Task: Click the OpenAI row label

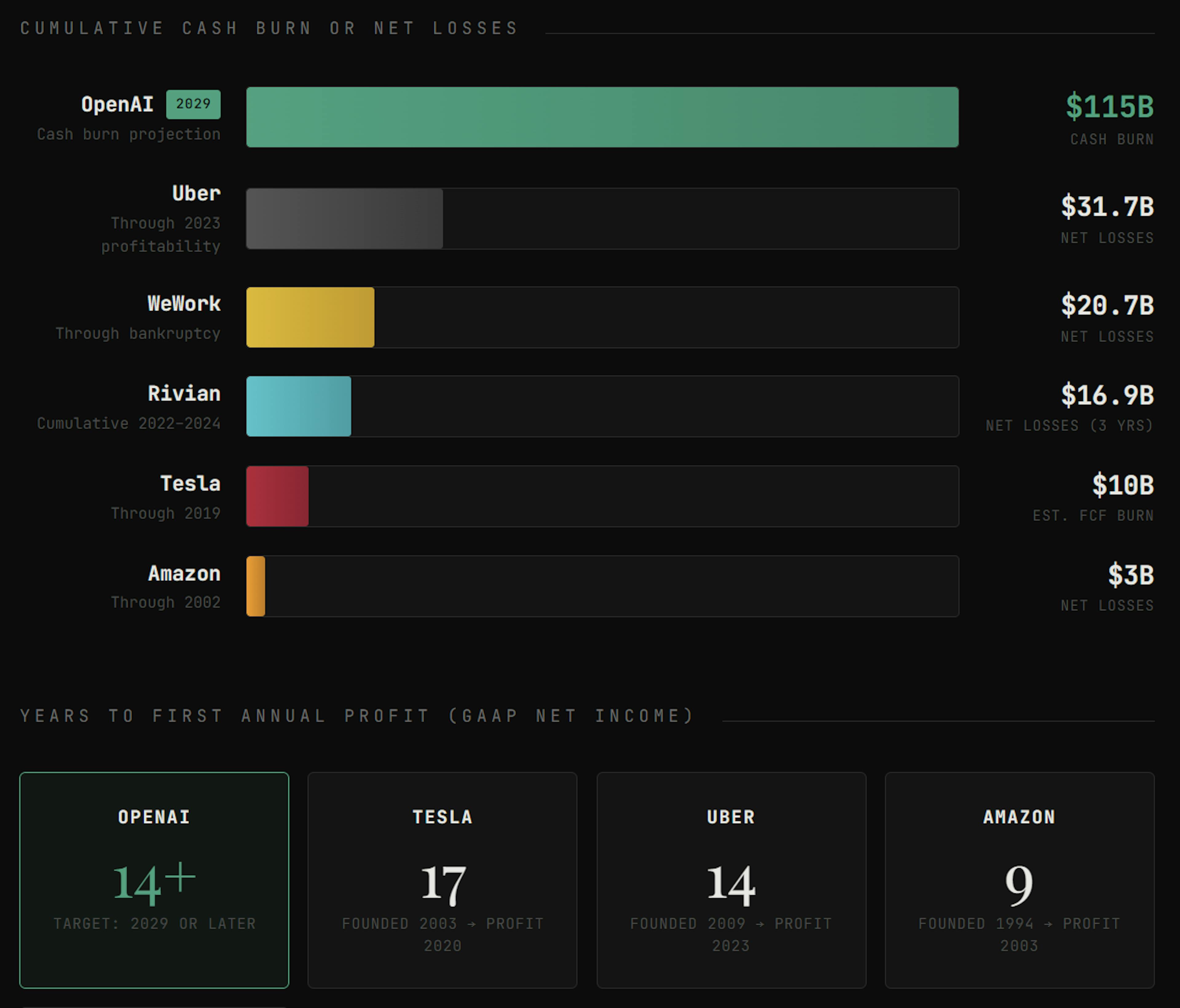Action: pos(117,105)
